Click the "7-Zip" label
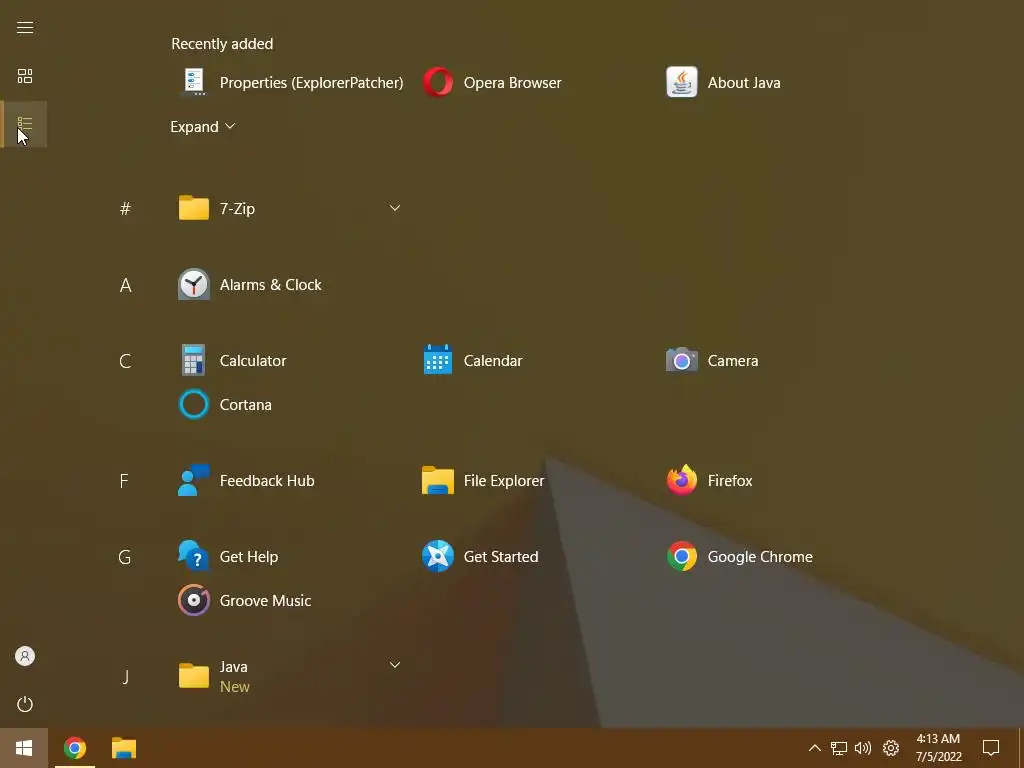The height and width of the screenshot is (768, 1024). coord(237,208)
